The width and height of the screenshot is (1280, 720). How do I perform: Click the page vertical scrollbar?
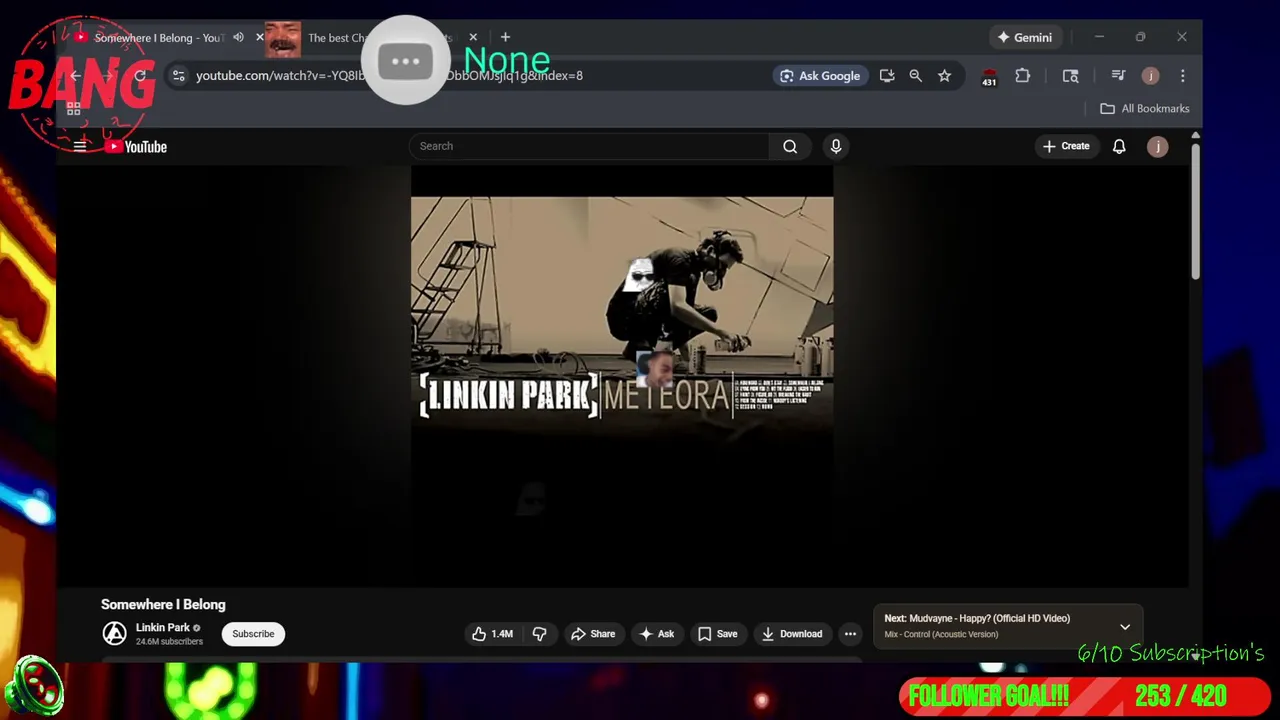tap(1194, 211)
